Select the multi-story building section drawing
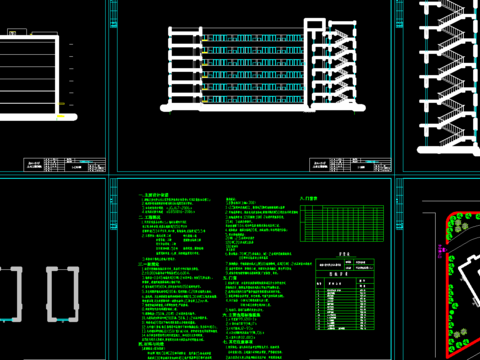480x360 pixels. tap(263, 65)
